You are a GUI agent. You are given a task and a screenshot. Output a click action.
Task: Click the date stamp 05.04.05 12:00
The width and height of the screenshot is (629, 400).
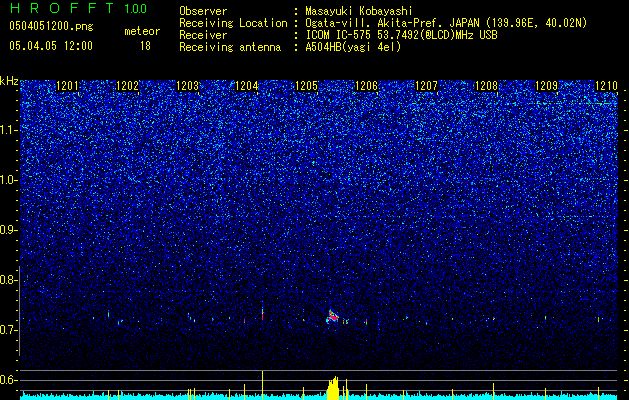[x=51, y=45]
